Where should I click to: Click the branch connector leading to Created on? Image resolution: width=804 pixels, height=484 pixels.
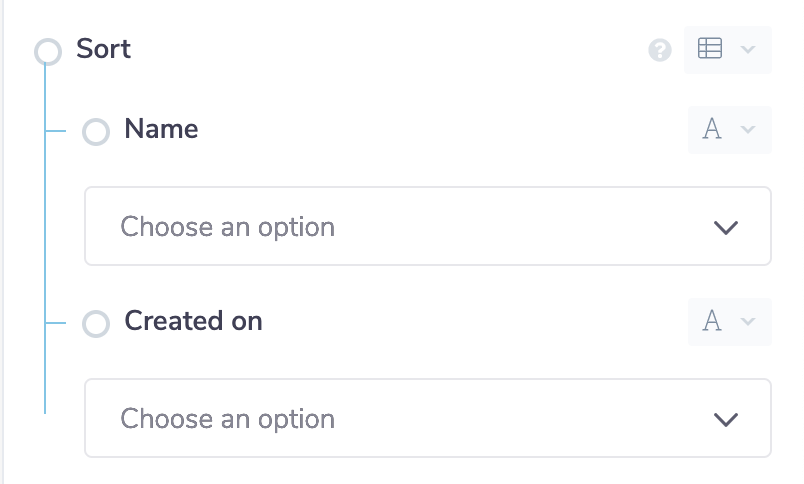58,323
